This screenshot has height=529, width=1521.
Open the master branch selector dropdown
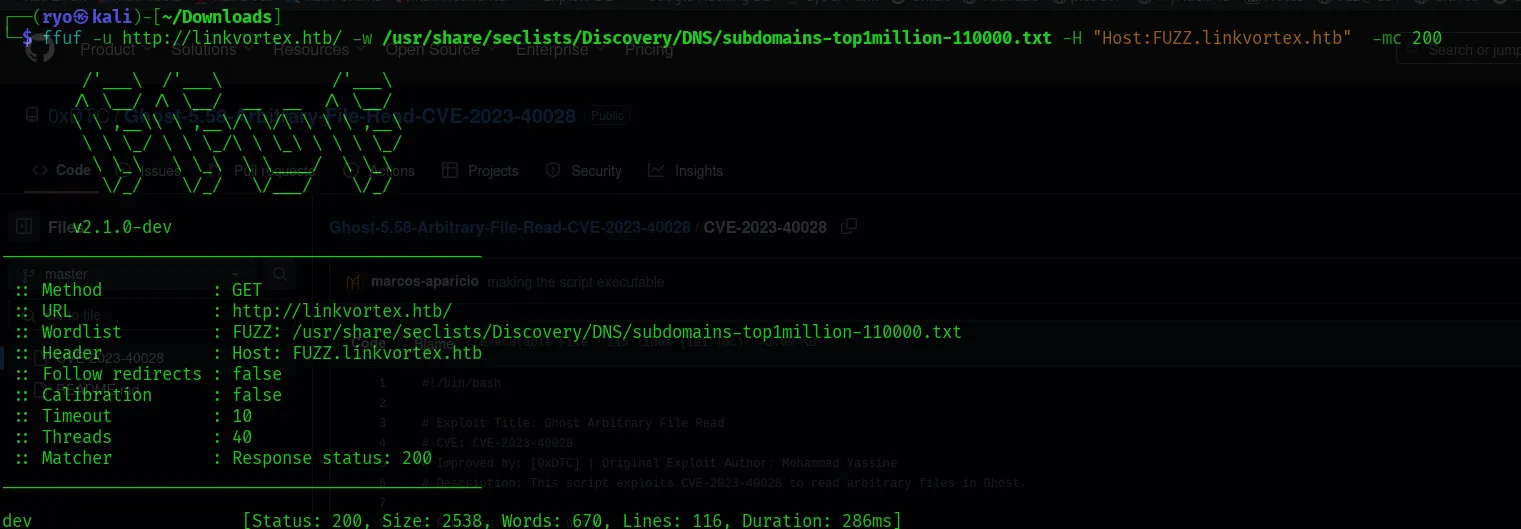click(132, 274)
